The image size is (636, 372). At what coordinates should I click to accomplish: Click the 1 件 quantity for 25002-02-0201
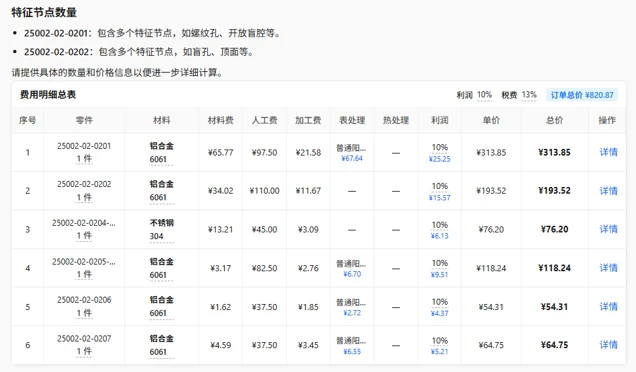pos(84,159)
